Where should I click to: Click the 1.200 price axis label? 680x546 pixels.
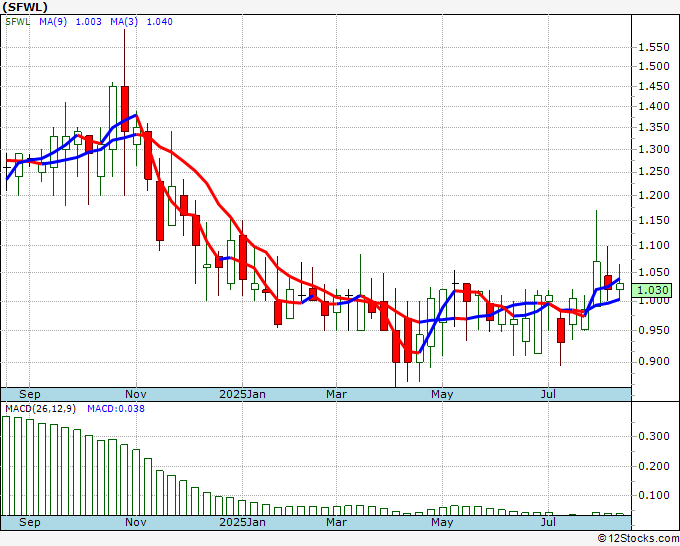(x=654, y=195)
